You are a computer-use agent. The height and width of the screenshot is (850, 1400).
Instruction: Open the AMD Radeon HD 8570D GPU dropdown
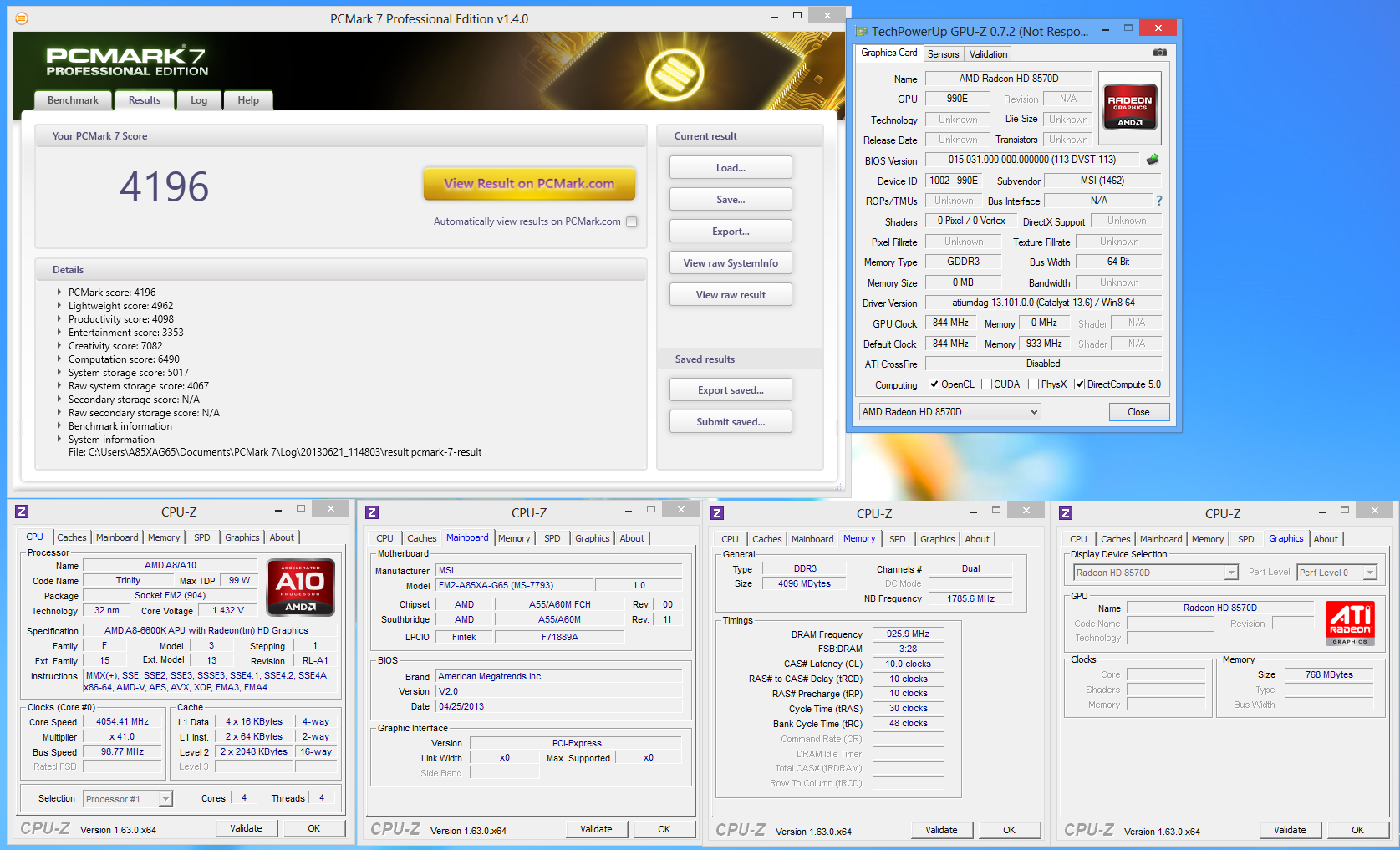point(949,411)
